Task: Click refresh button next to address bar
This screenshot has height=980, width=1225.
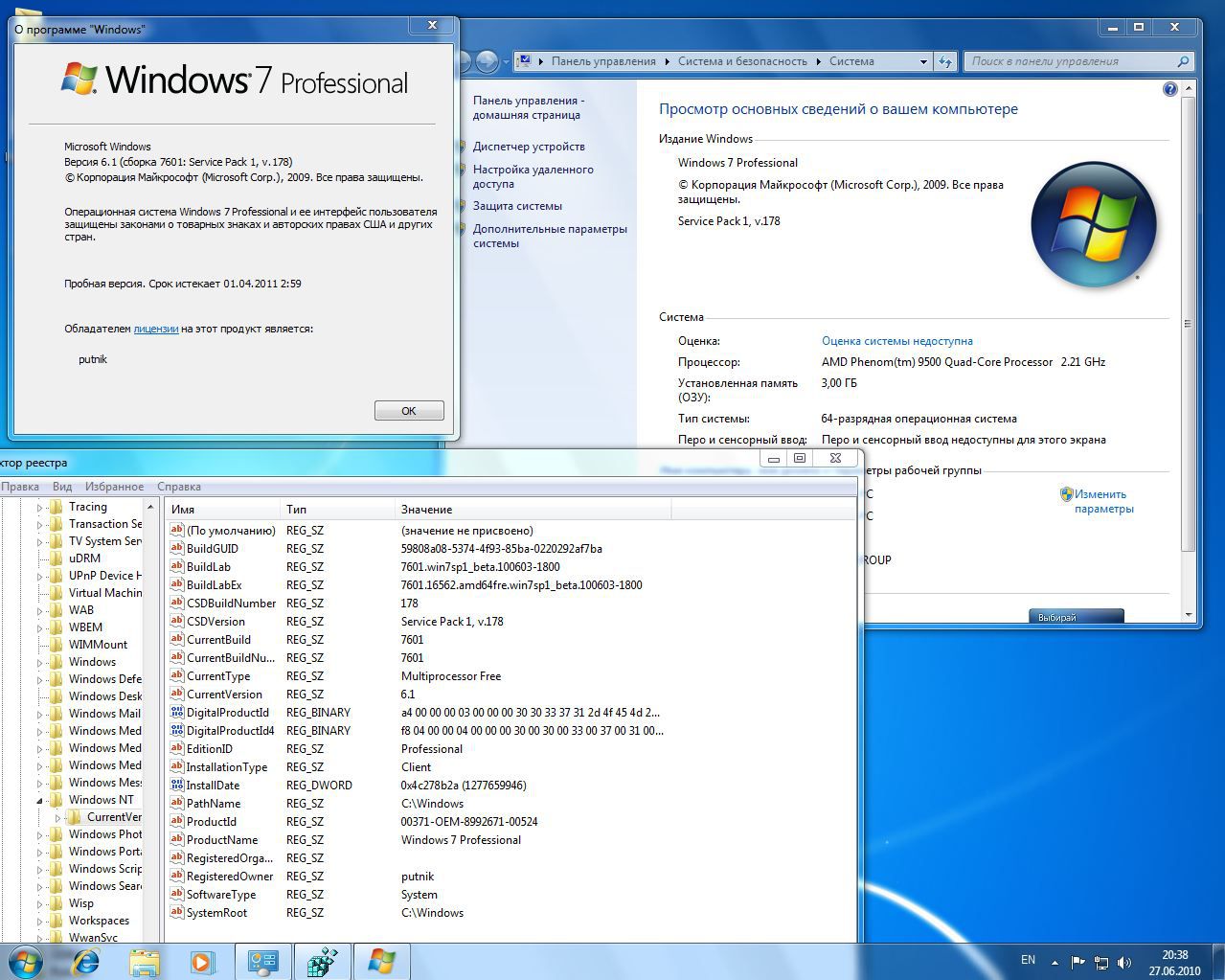Action: 945,61
